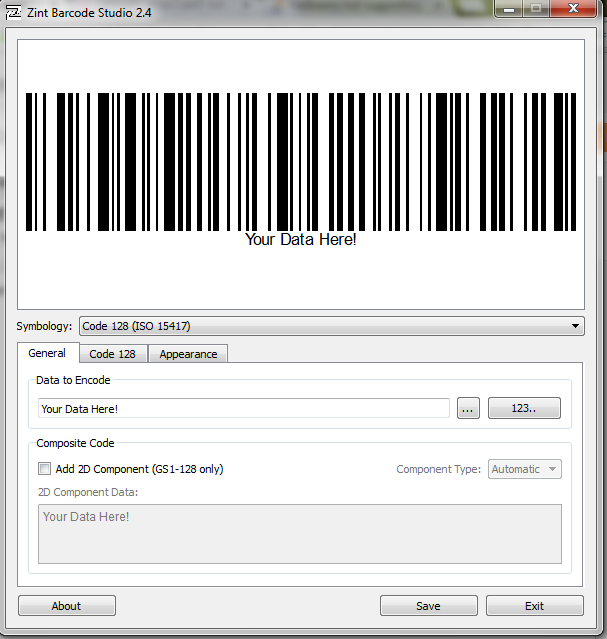
Task: Switch to the Code 128 tab
Action: 113,354
